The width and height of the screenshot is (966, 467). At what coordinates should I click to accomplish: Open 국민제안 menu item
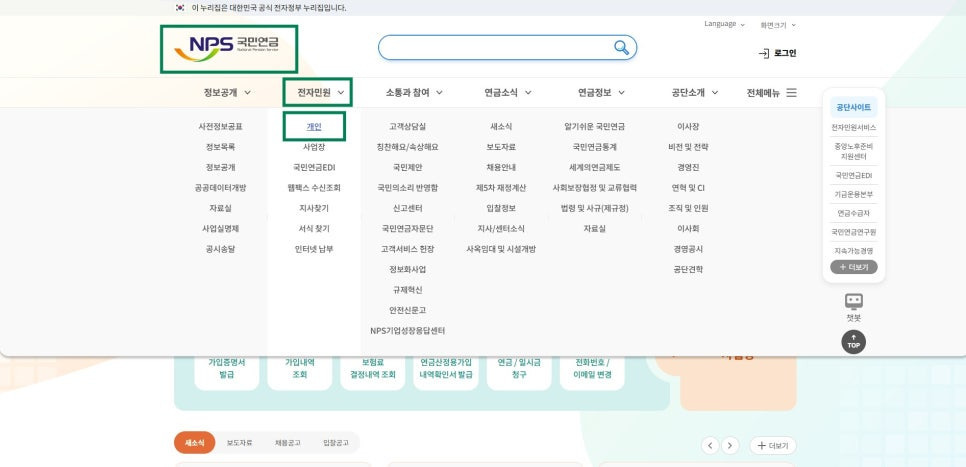pos(407,168)
